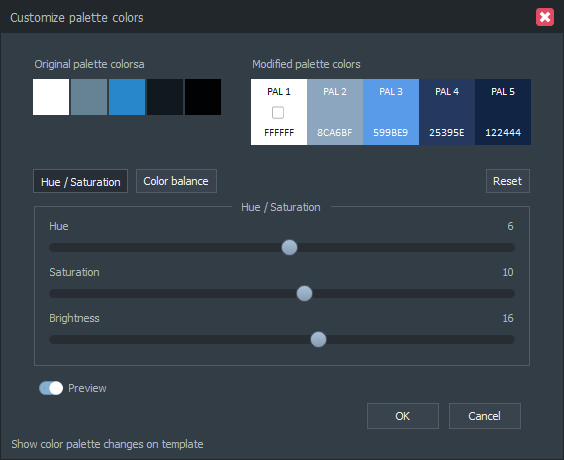Switch to the Hue / Saturation tab
564x460 pixels.
(81, 181)
